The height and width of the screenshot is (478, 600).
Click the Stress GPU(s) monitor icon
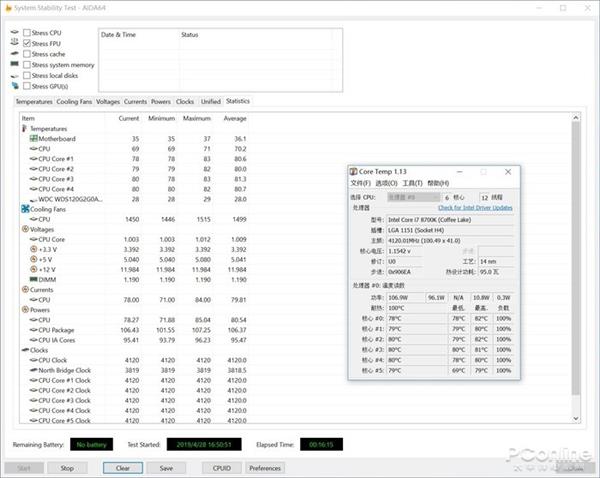click(14, 86)
